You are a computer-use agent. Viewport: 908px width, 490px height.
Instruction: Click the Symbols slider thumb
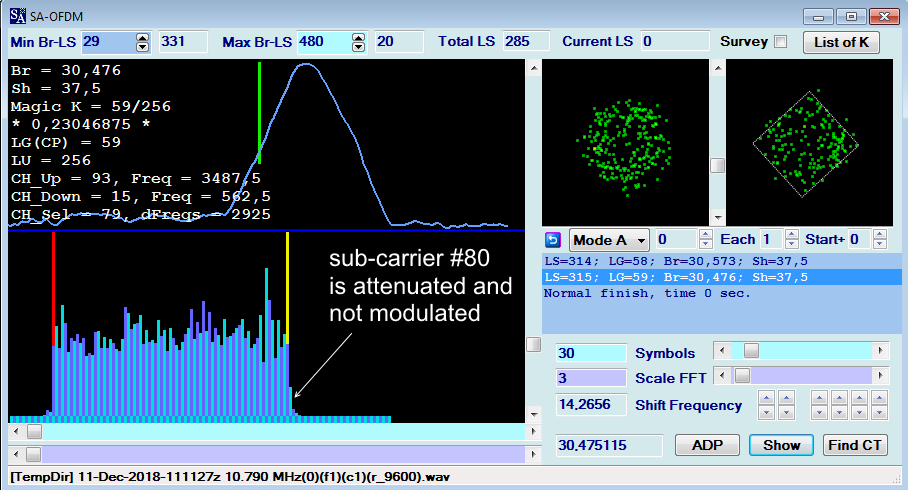[751, 350]
